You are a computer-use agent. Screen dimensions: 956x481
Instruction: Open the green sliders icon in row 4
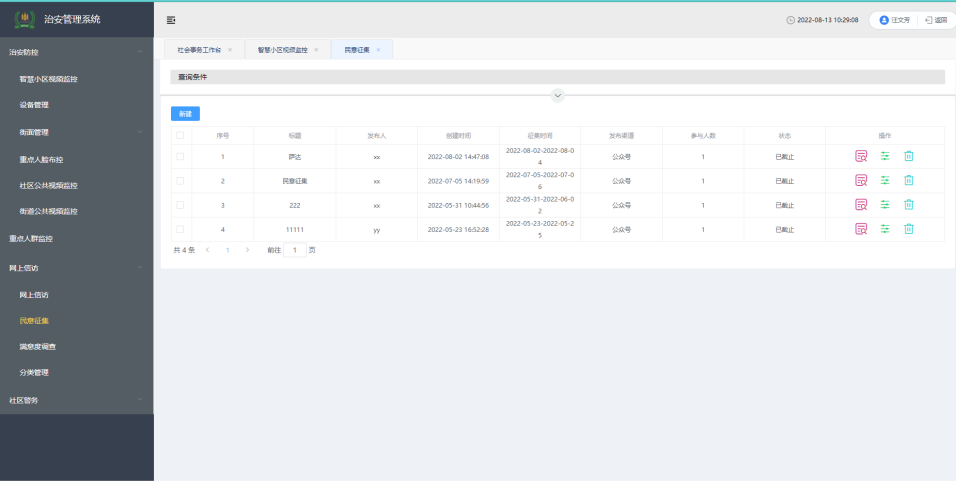click(x=885, y=229)
